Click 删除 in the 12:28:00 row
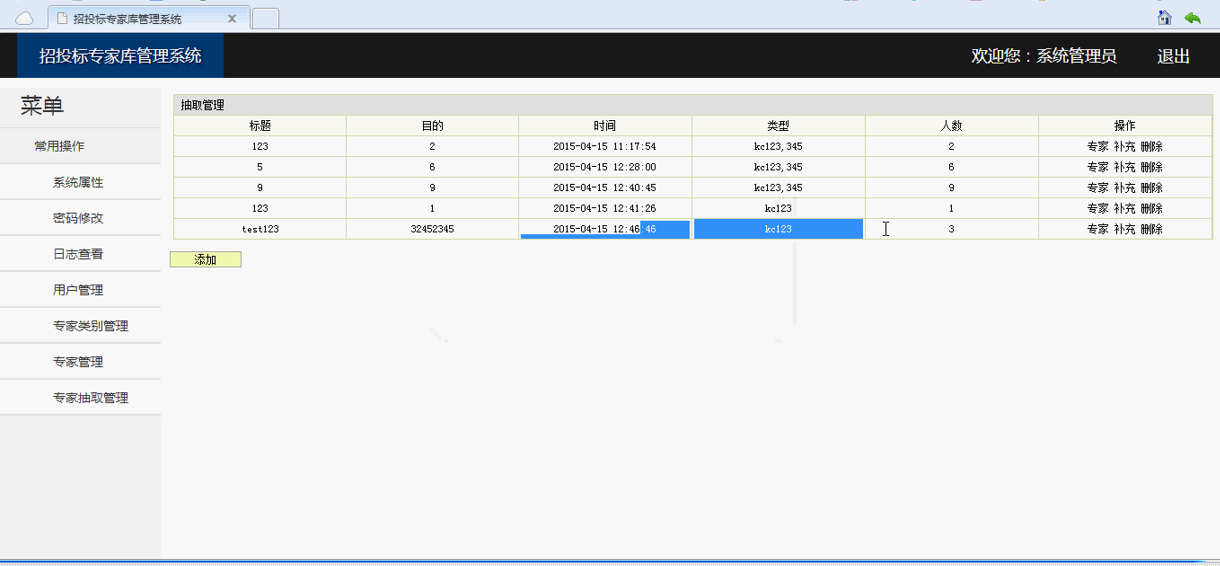The width and height of the screenshot is (1220, 566). 1151,167
